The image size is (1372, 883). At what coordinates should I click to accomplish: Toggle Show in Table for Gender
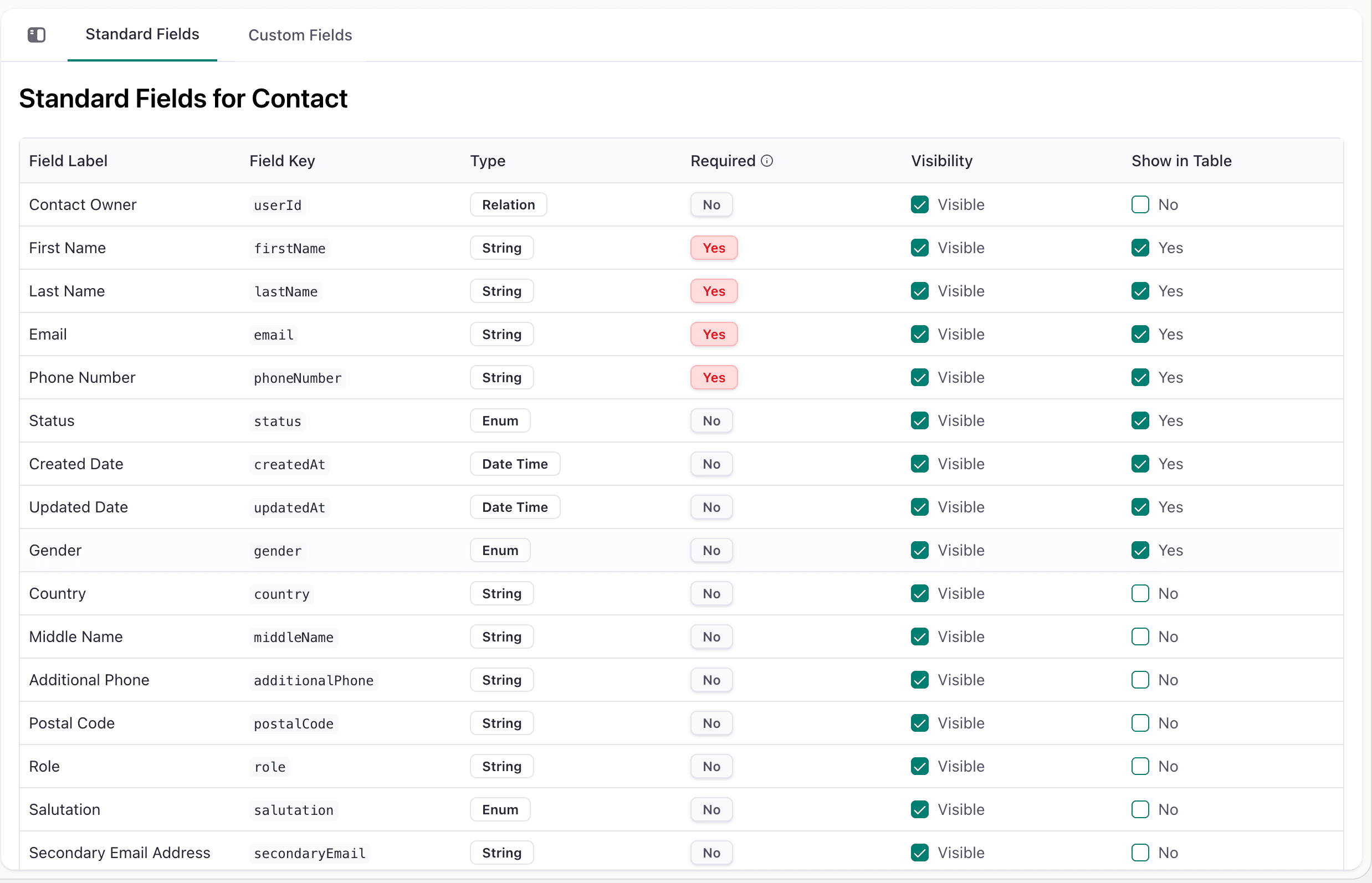pyautogui.click(x=1140, y=551)
